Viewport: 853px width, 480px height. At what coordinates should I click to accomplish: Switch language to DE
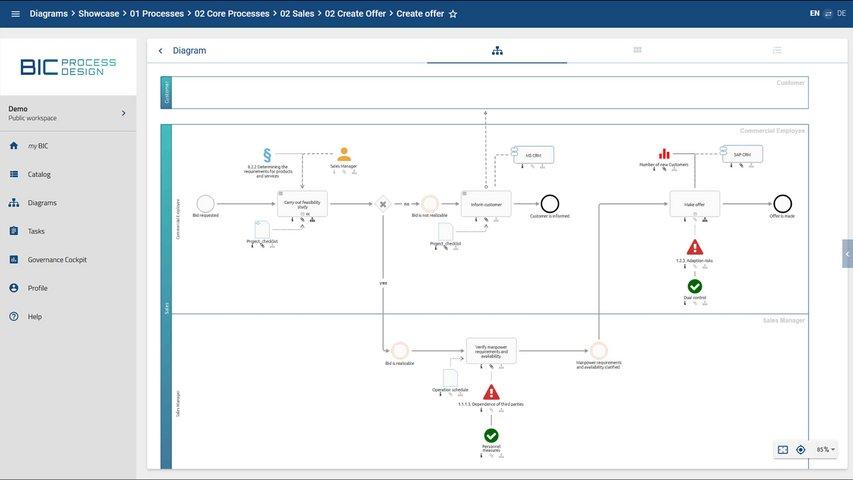click(x=841, y=14)
